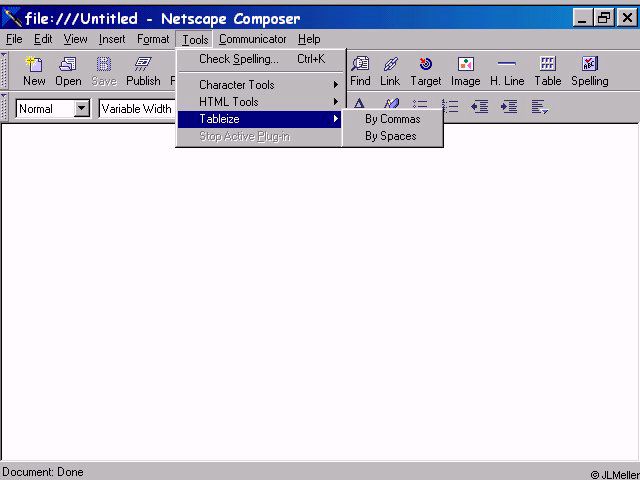Click the bullet list formatting icon

(420, 104)
